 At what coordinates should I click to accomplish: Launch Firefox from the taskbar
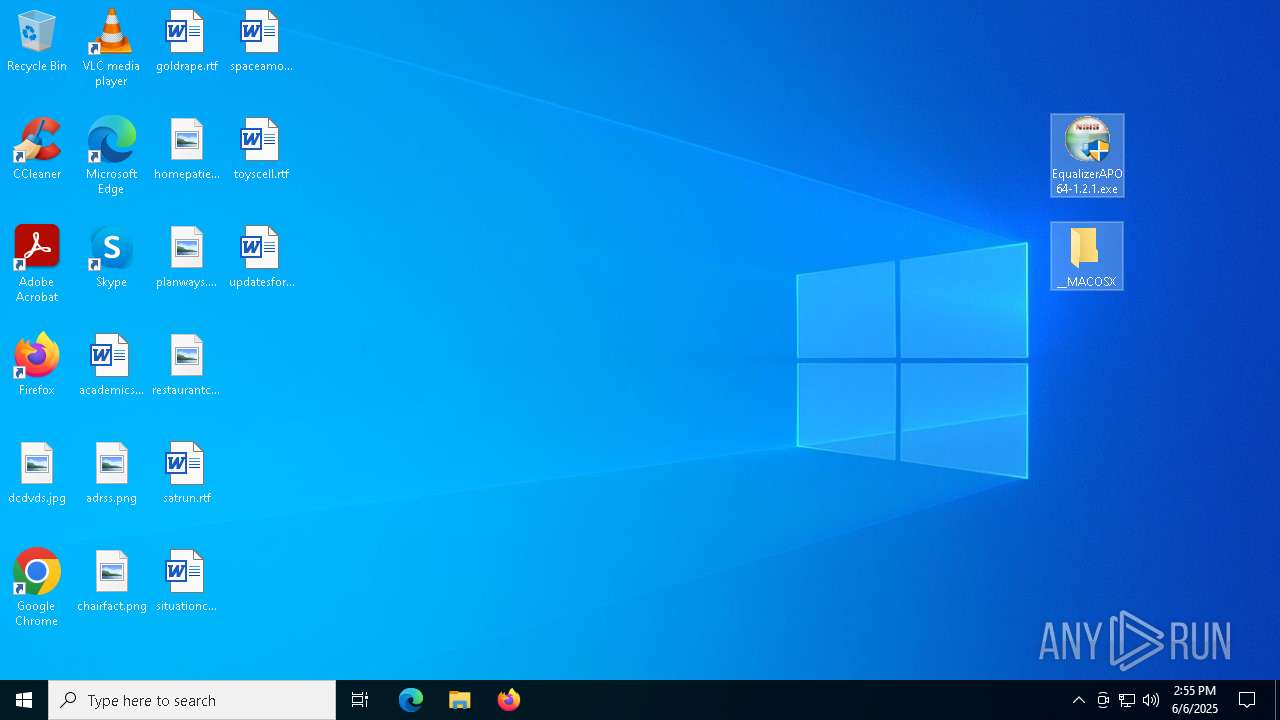(509, 700)
